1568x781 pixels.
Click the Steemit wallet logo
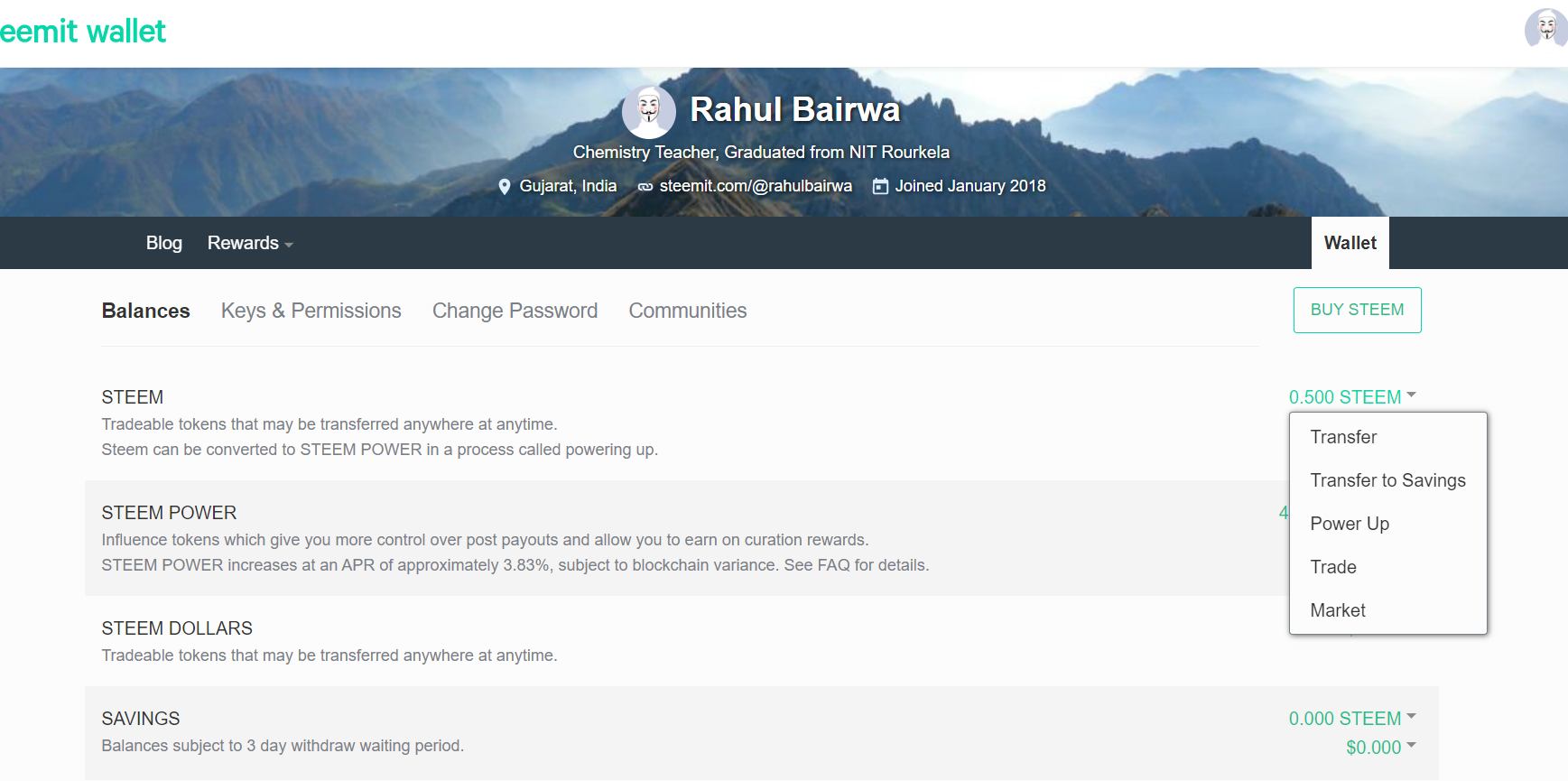pos(83,32)
